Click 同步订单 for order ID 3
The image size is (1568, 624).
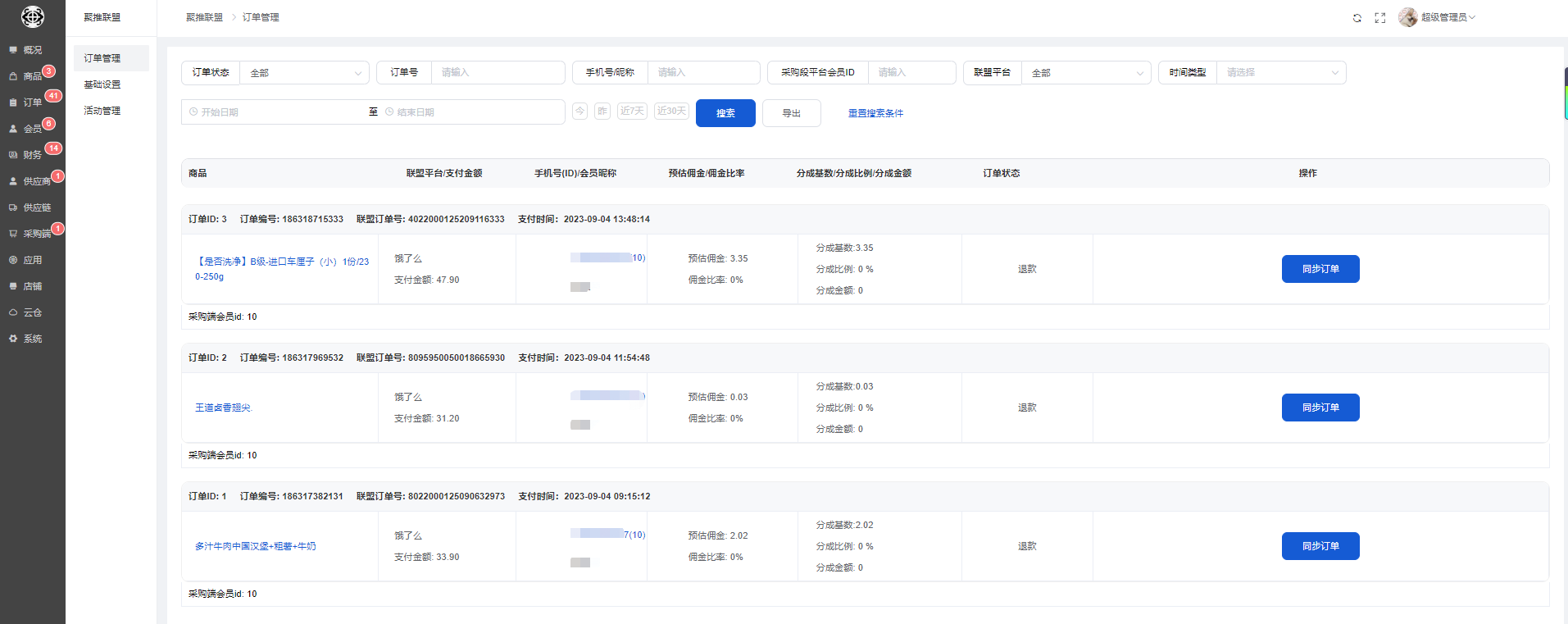pyautogui.click(x=1320, y=269)
